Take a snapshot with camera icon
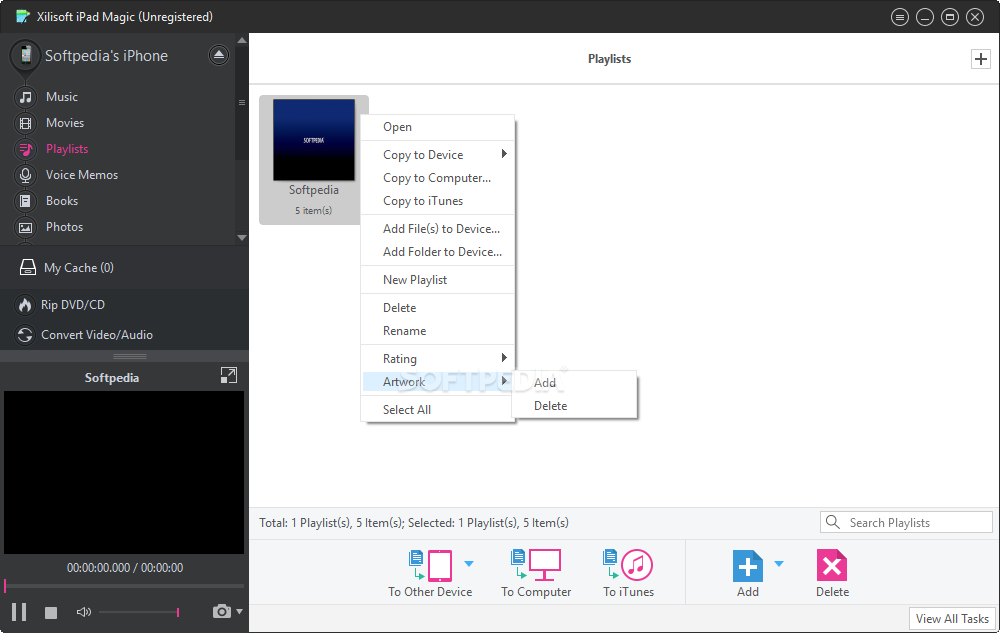The image size is (1000, 633). [x=221, y=611]
